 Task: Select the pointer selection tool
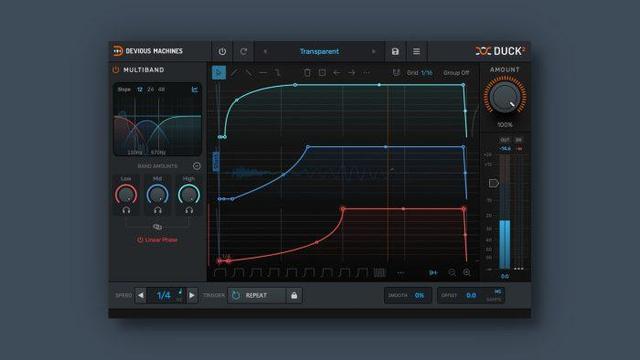(x=219, y=73)
